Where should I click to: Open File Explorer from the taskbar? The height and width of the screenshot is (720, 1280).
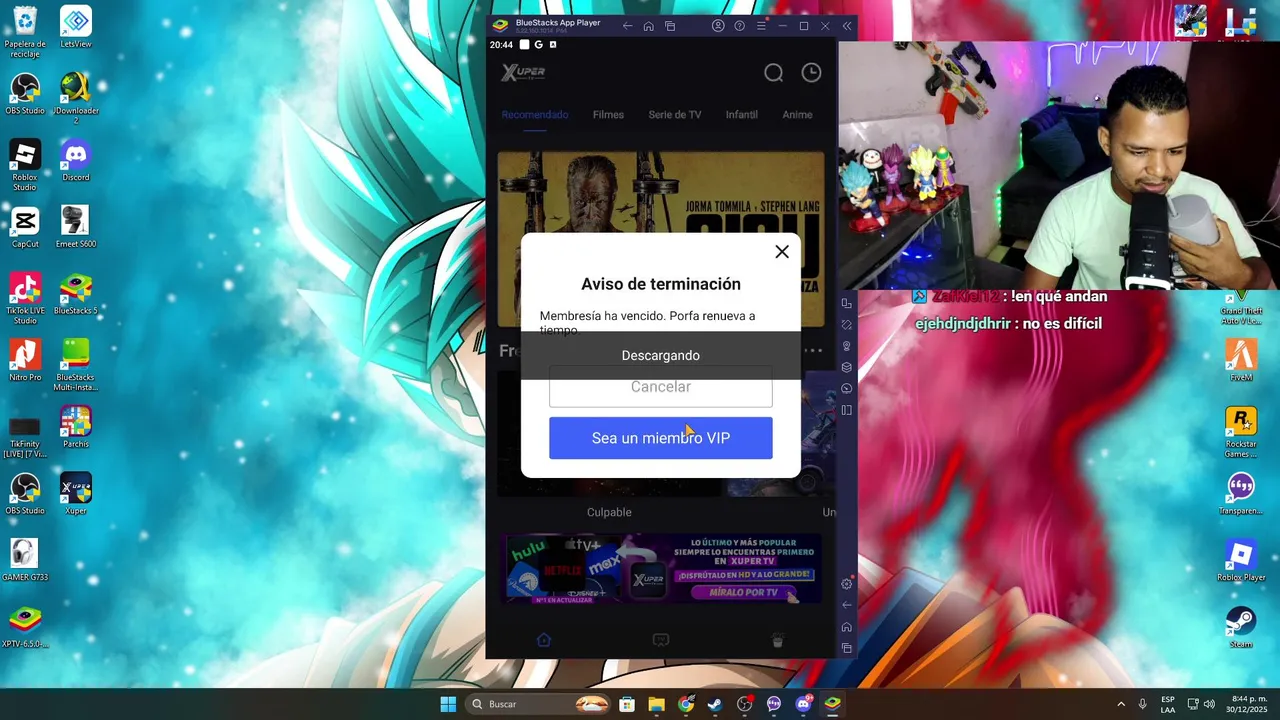(x=656, y=704)
